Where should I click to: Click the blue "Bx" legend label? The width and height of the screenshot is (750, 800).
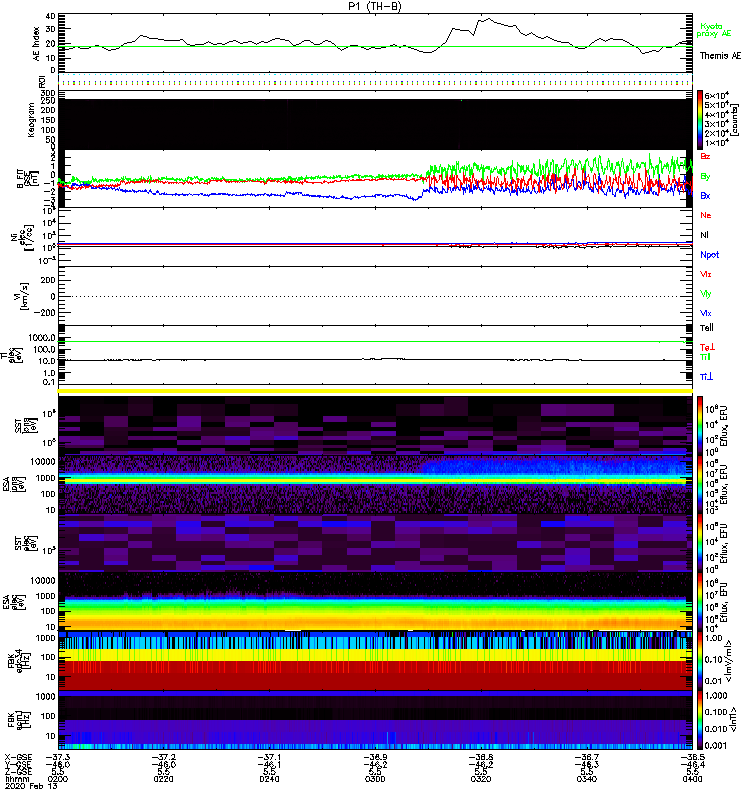(705, 195)
